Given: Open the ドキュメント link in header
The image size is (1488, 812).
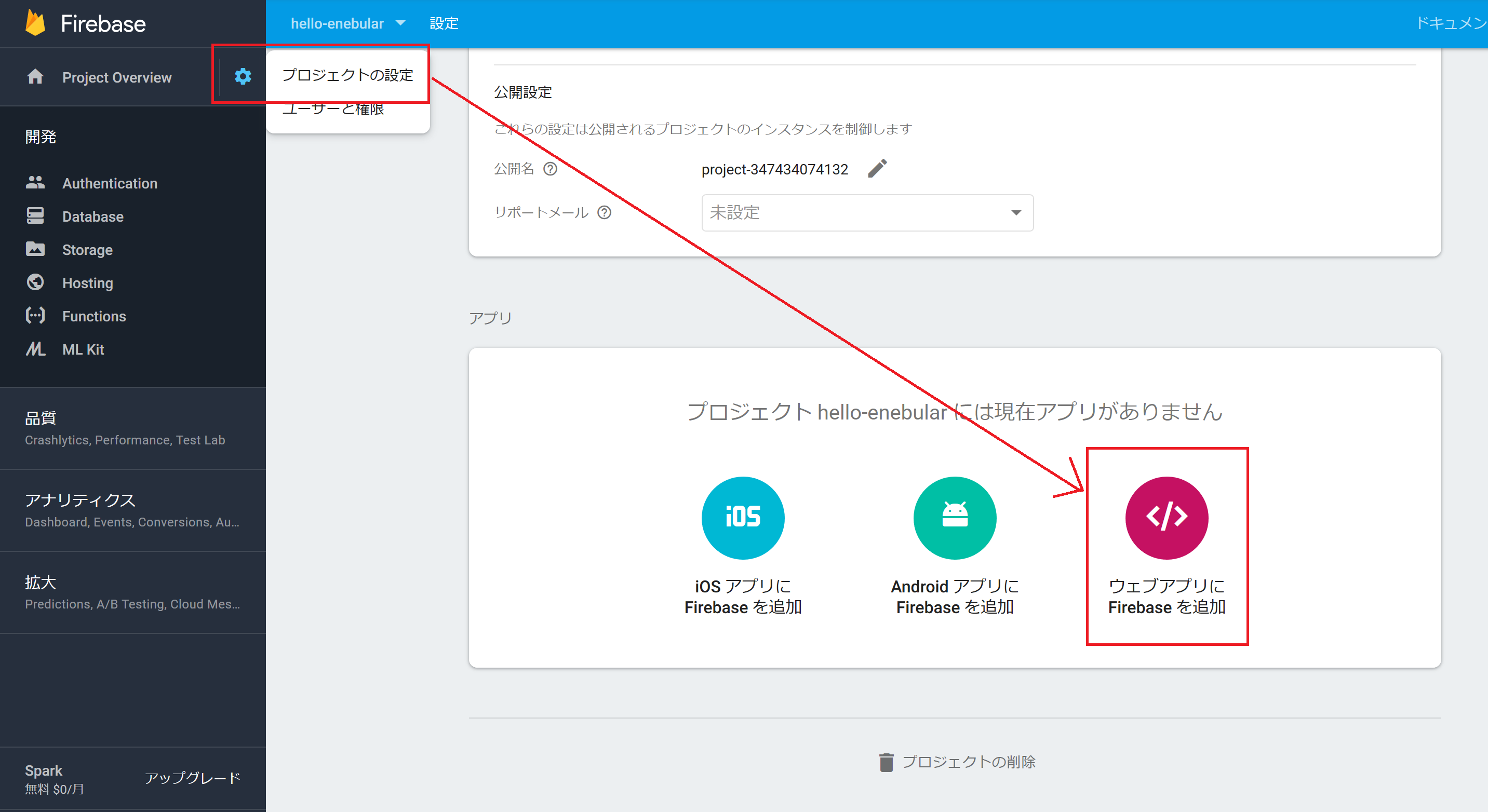Looking at the screenshot, I should coord(1451,23).
